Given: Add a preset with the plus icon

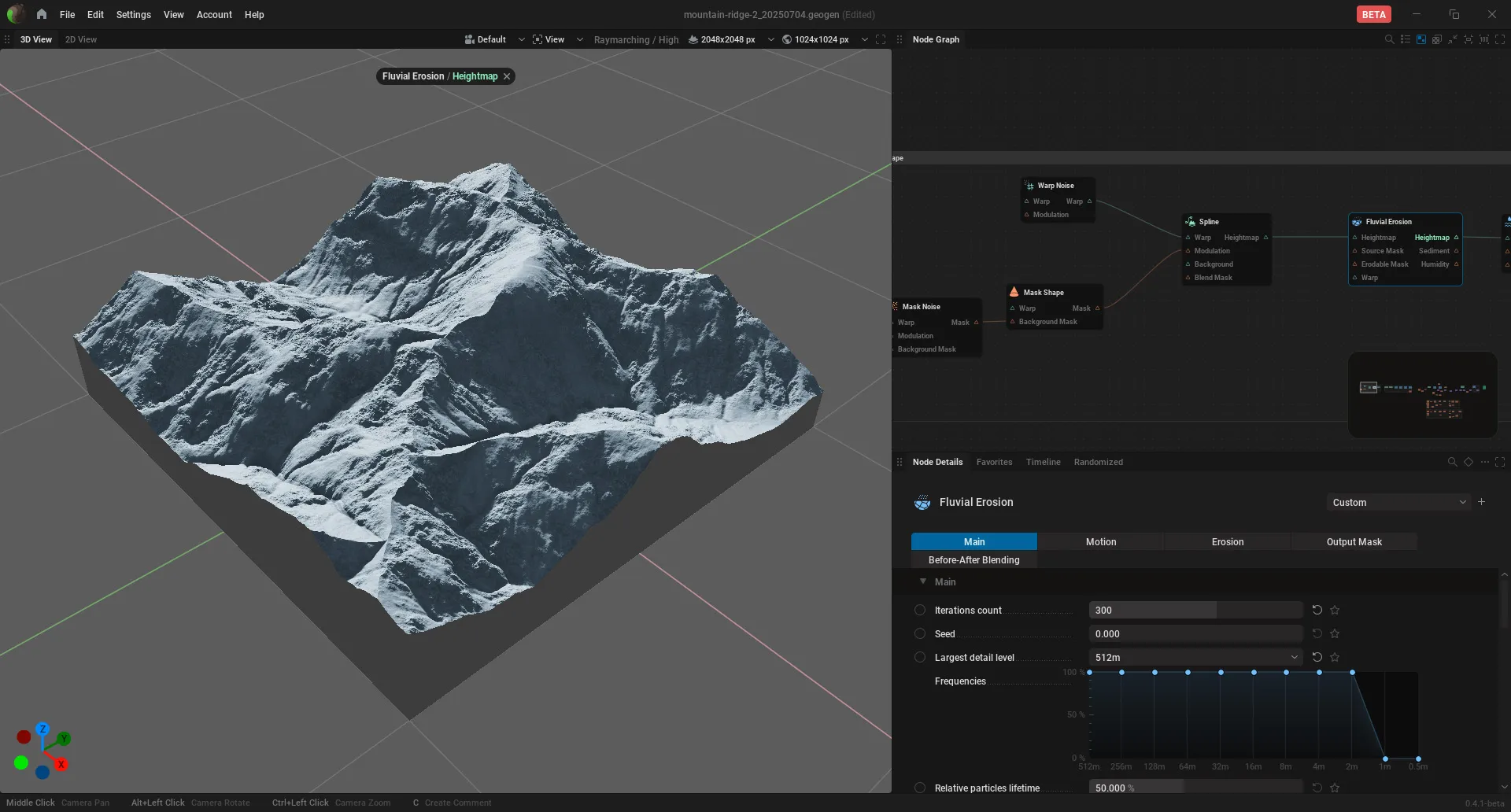Looking at the screenshot, I should point(1481,502).
